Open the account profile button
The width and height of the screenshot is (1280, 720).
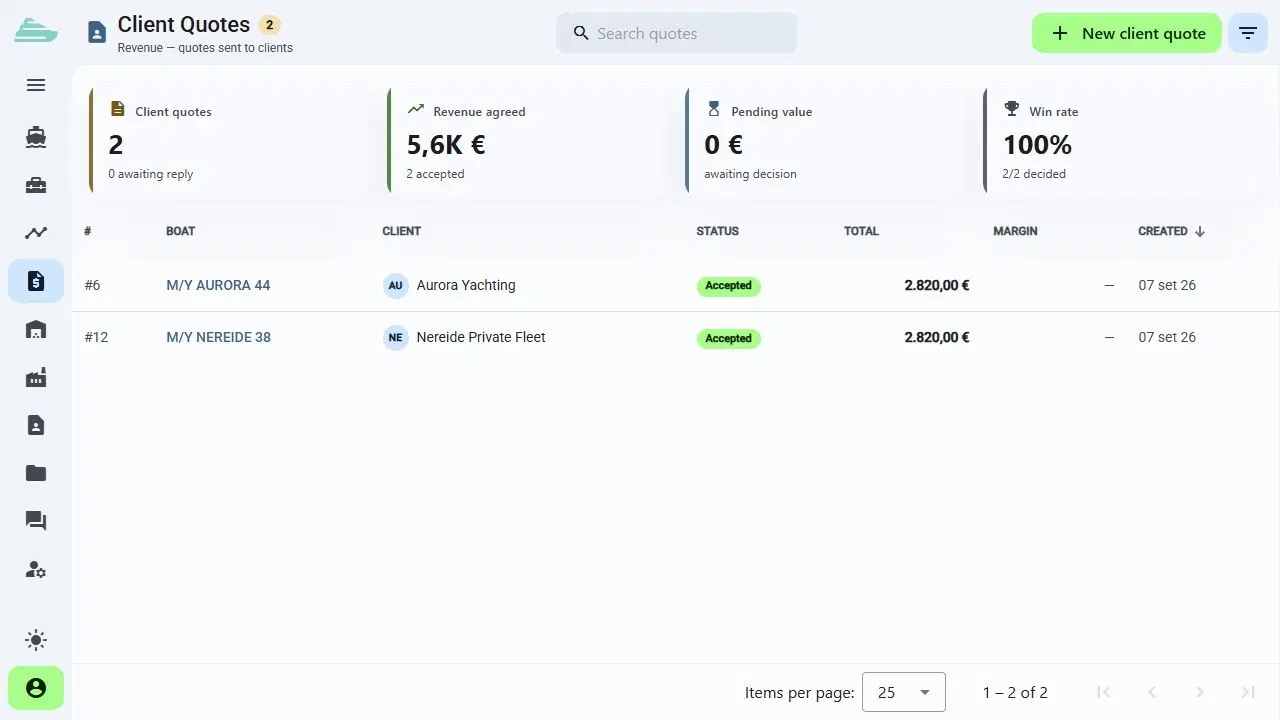[x=36, y=688]
